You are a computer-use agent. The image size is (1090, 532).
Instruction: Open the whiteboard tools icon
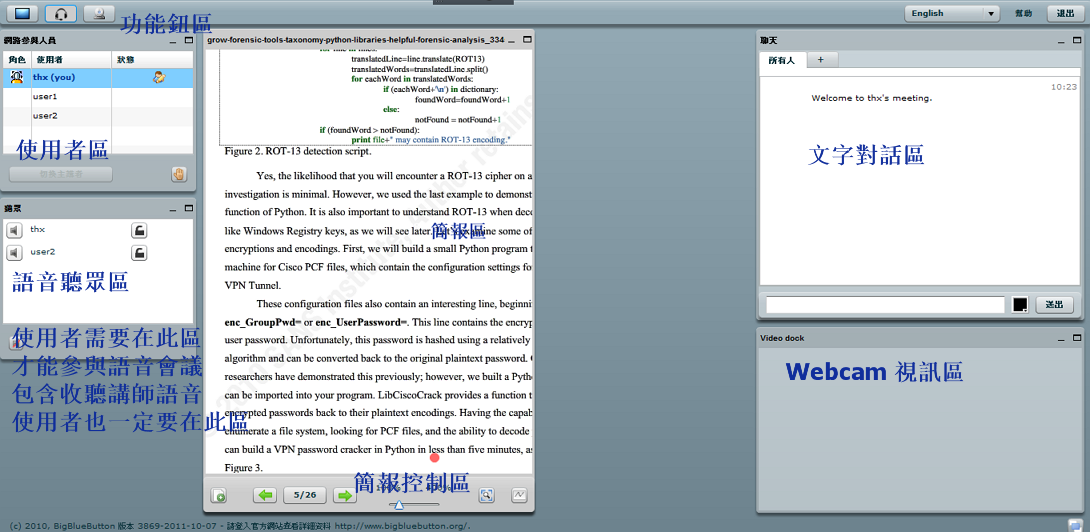coord(519,495)
